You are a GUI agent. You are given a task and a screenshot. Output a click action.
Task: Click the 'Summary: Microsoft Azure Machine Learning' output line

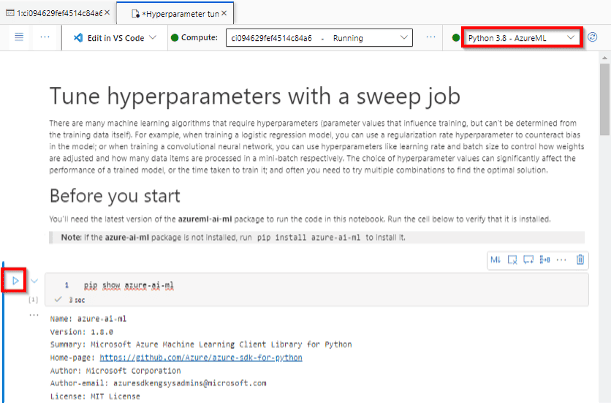coord(201,344)
